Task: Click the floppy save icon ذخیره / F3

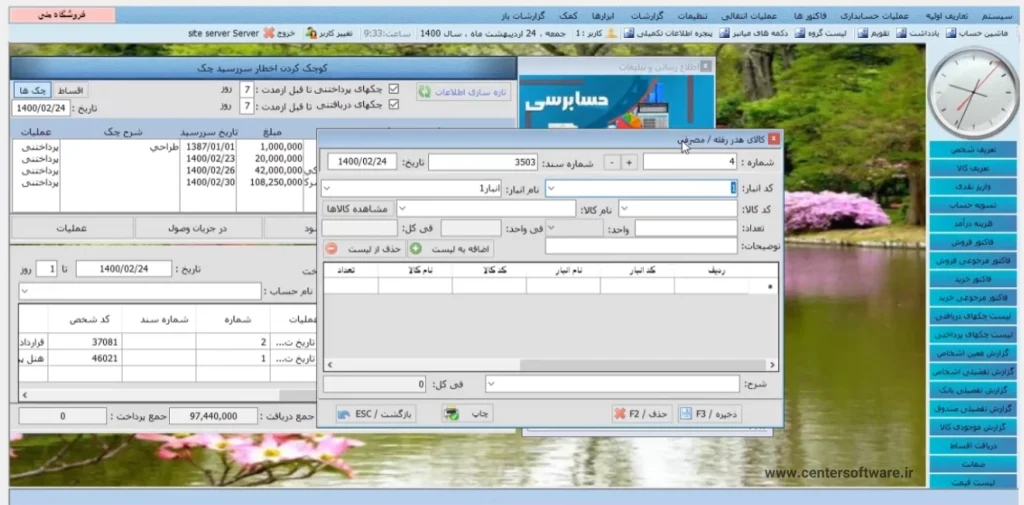Action: coord(685,414)
